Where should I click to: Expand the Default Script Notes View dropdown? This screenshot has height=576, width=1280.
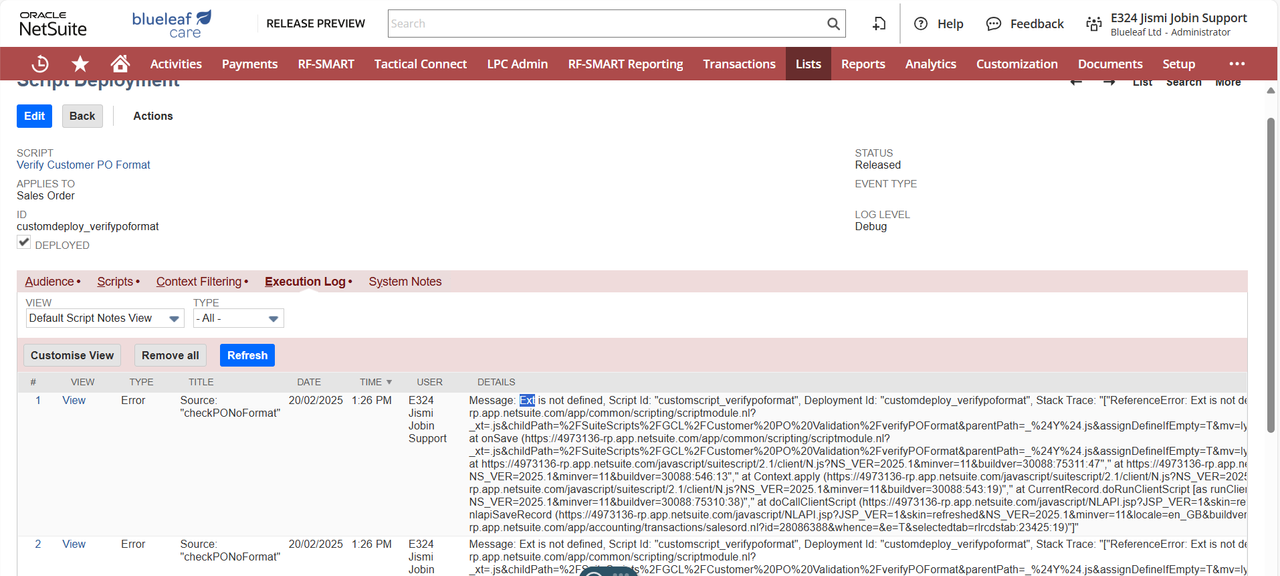click(105, 318)
